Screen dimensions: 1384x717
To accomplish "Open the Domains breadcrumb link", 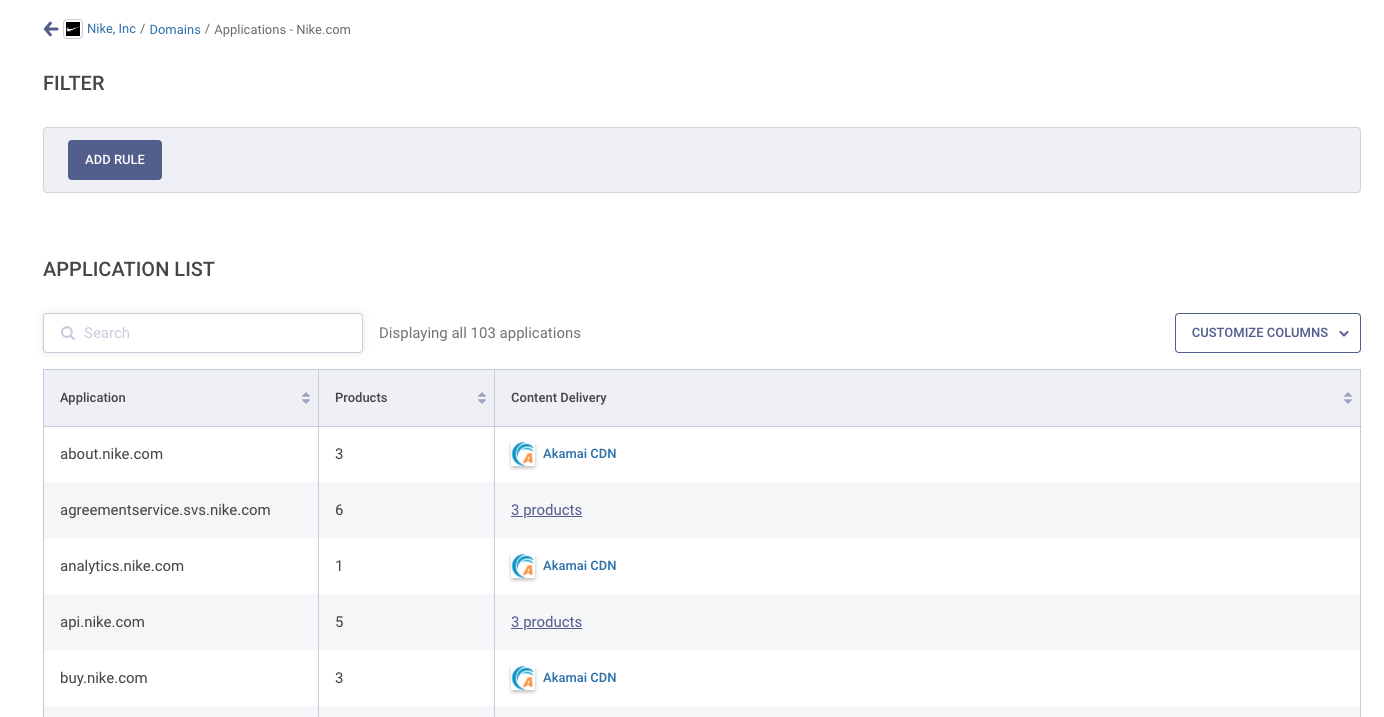I will pyautogui.click(x=175, y=30).
